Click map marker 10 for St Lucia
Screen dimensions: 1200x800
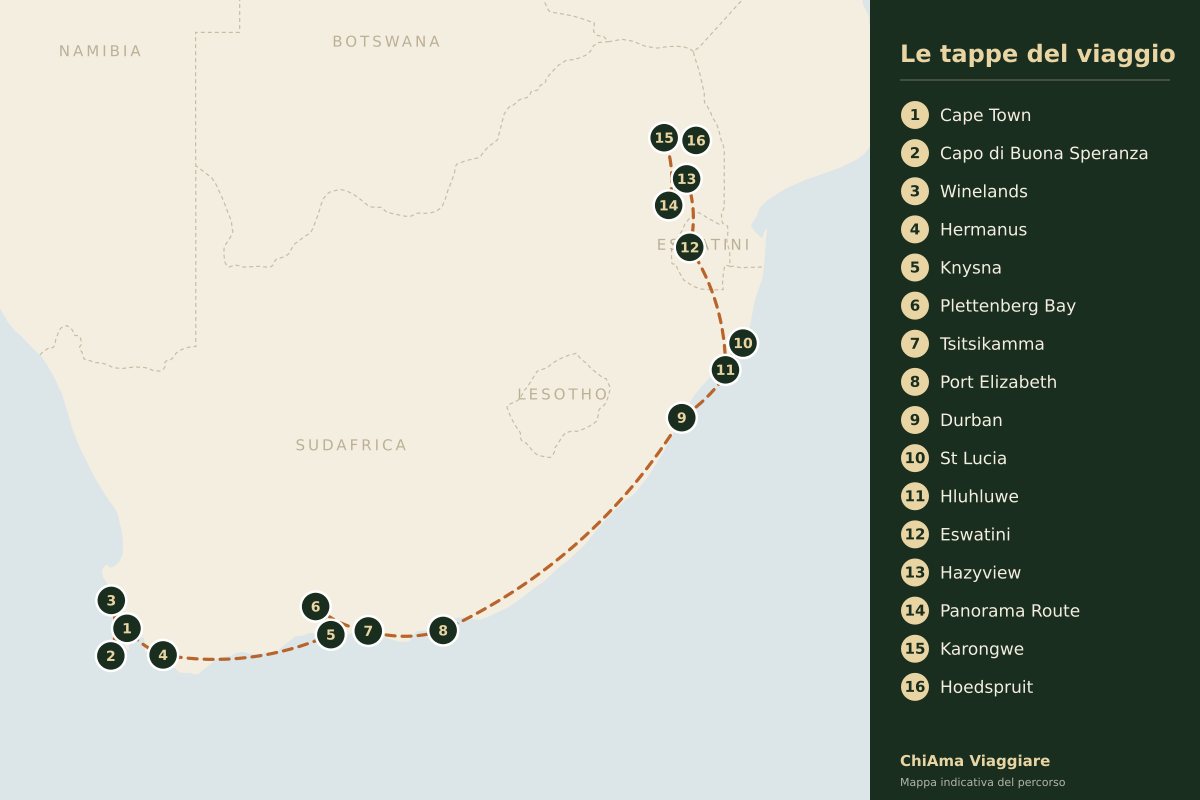point(742,343)
